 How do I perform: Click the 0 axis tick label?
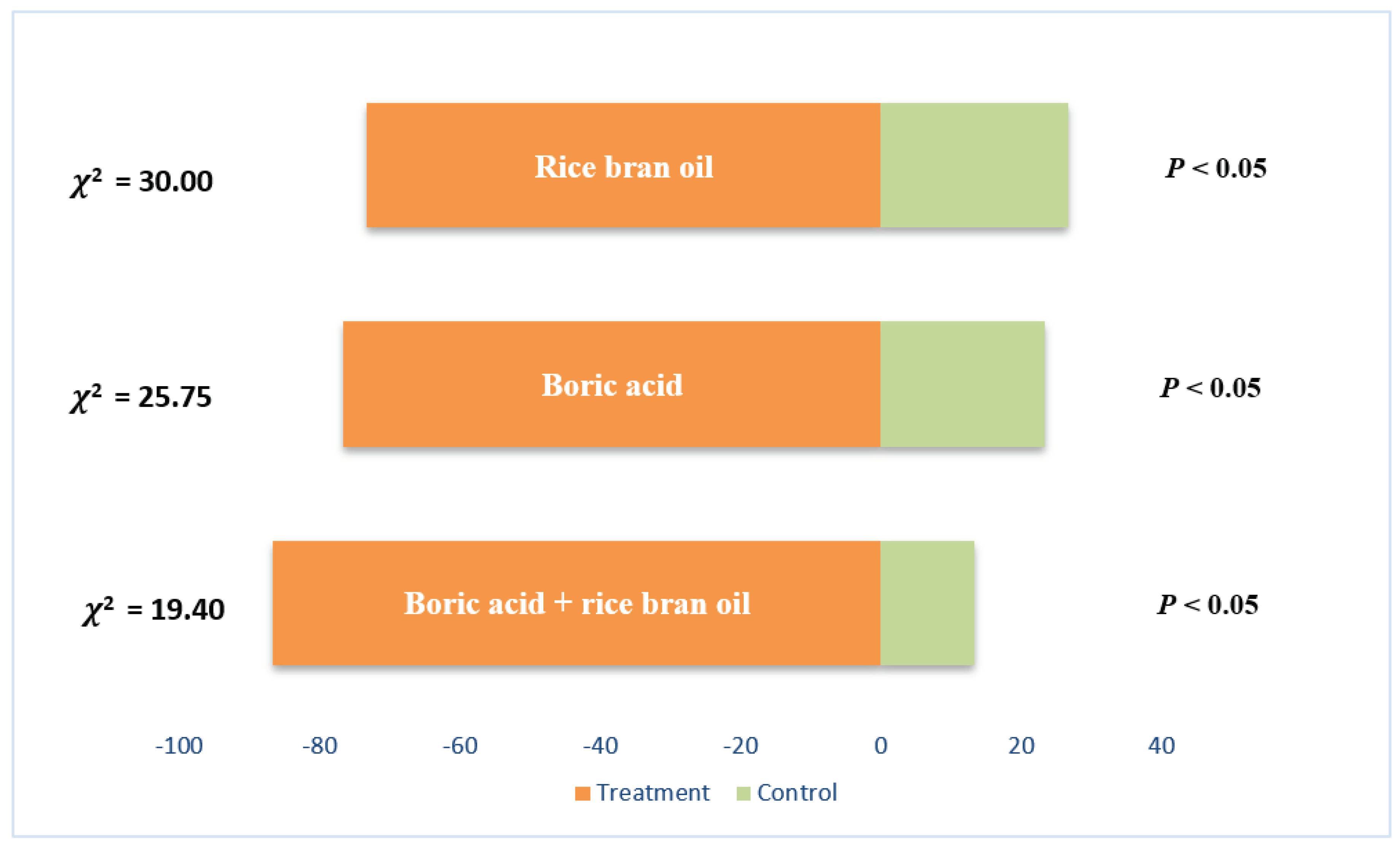point(881,745)
